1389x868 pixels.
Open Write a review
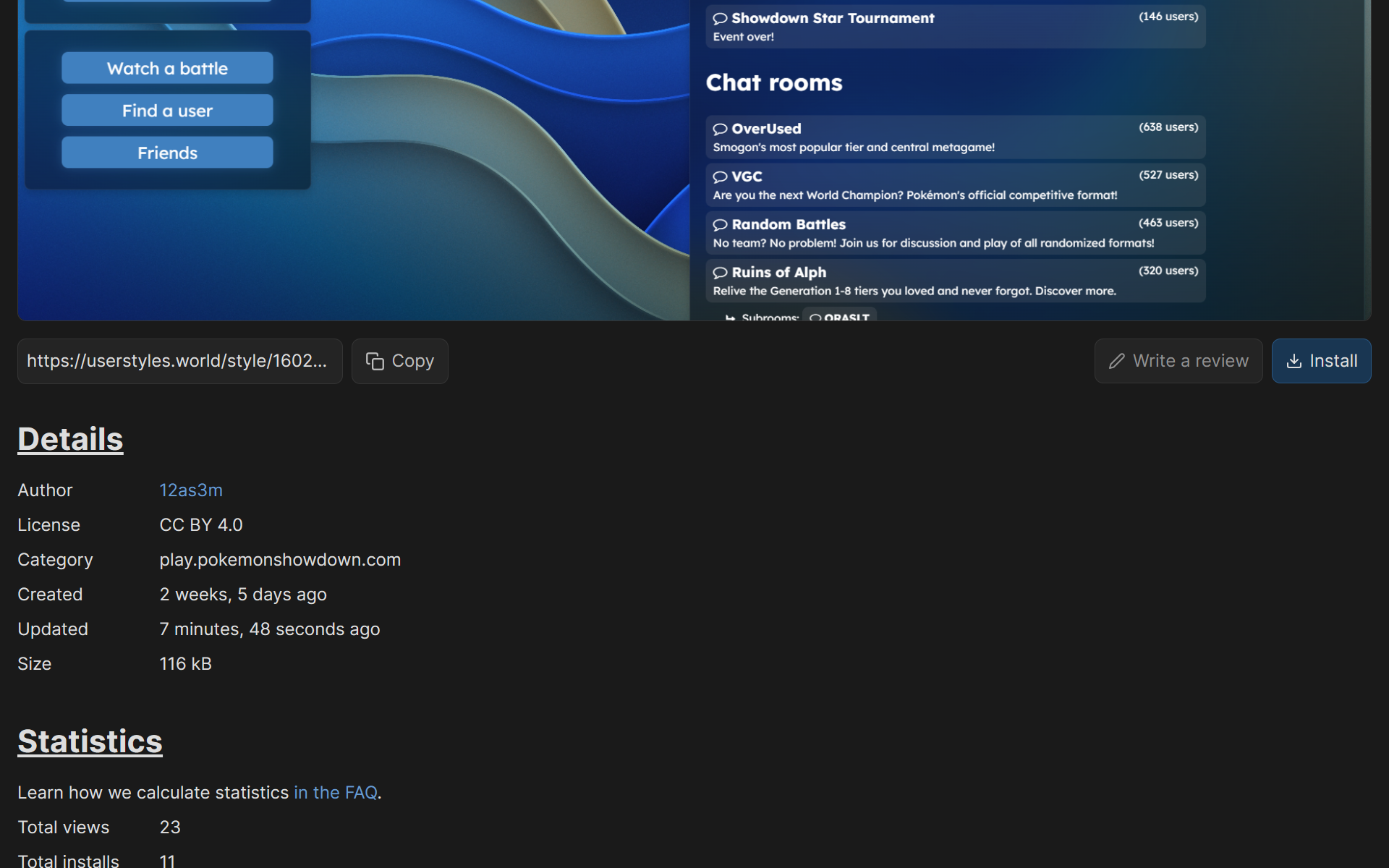[x=1178, y=361]
